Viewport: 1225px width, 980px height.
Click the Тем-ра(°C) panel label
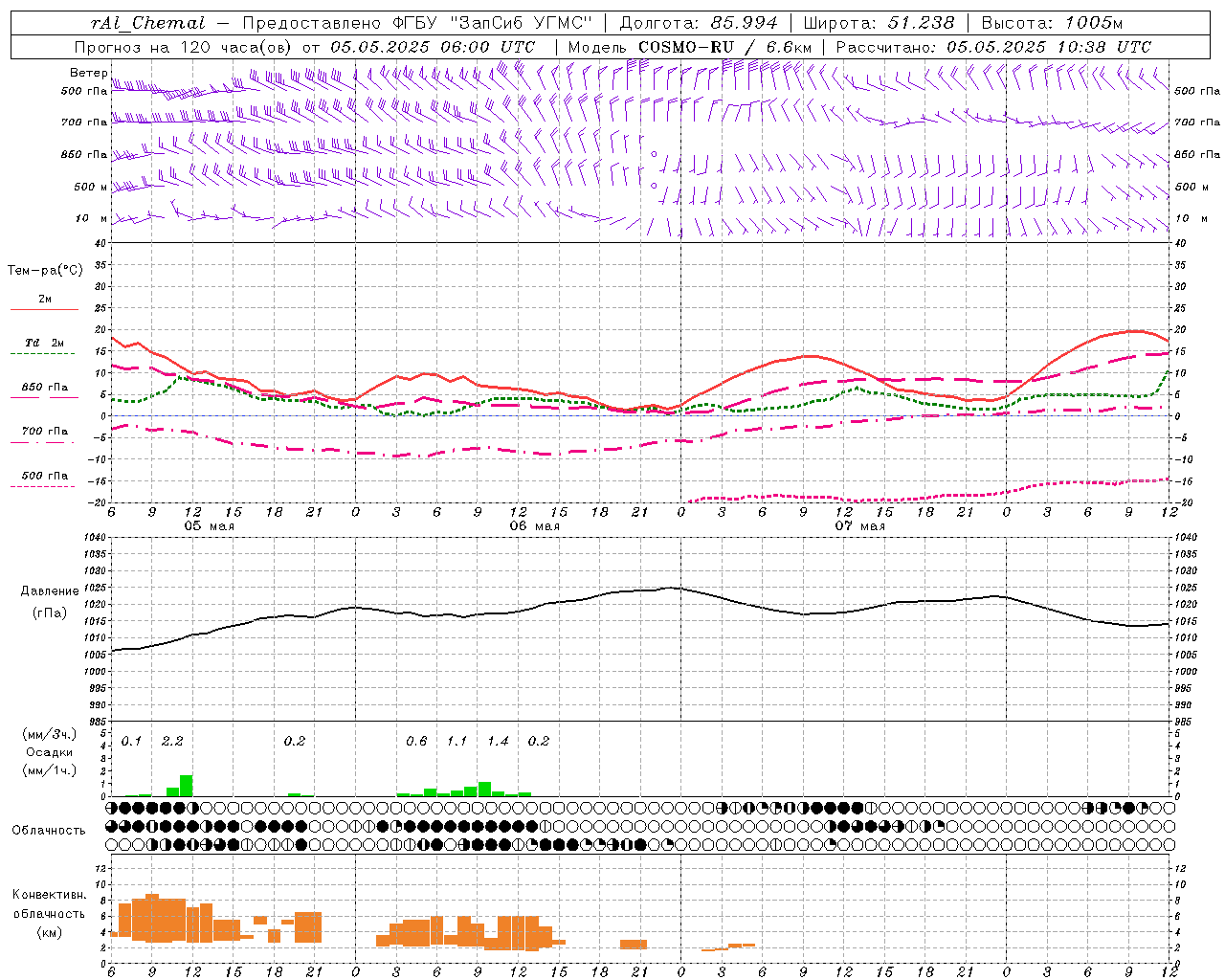click(x=45, y=270)
